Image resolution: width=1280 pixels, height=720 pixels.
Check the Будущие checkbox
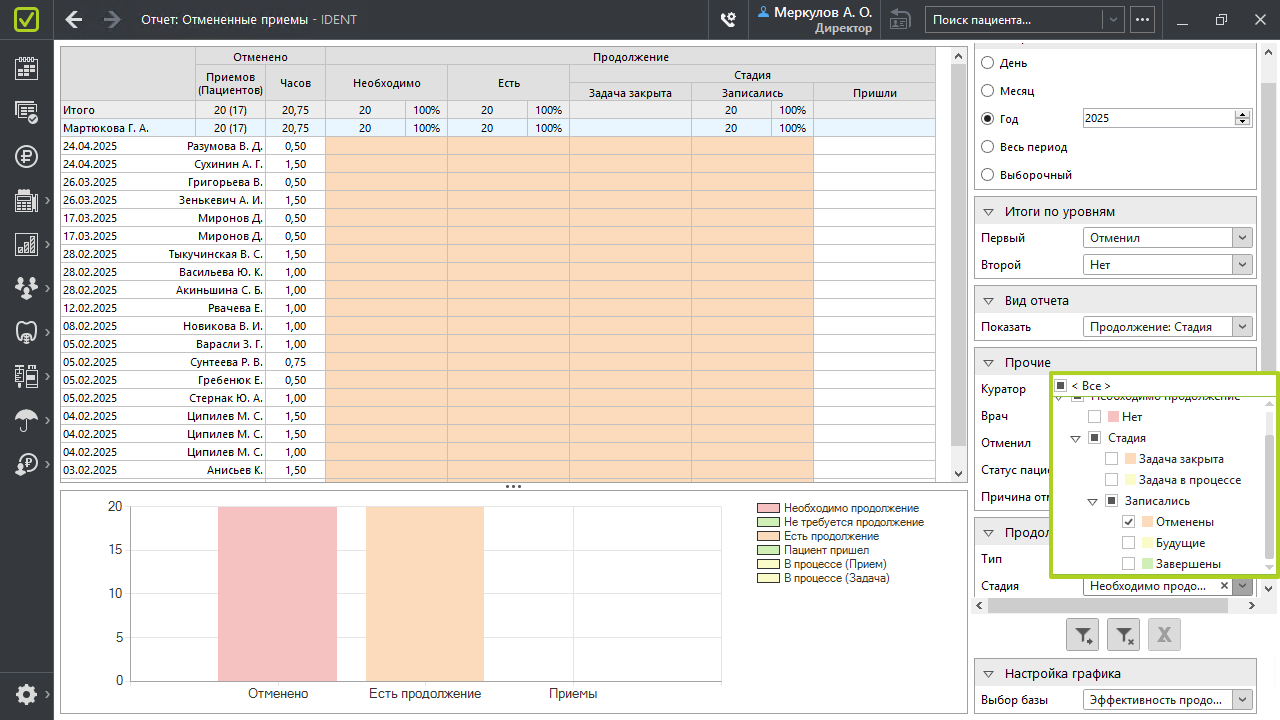(1129, 543)
